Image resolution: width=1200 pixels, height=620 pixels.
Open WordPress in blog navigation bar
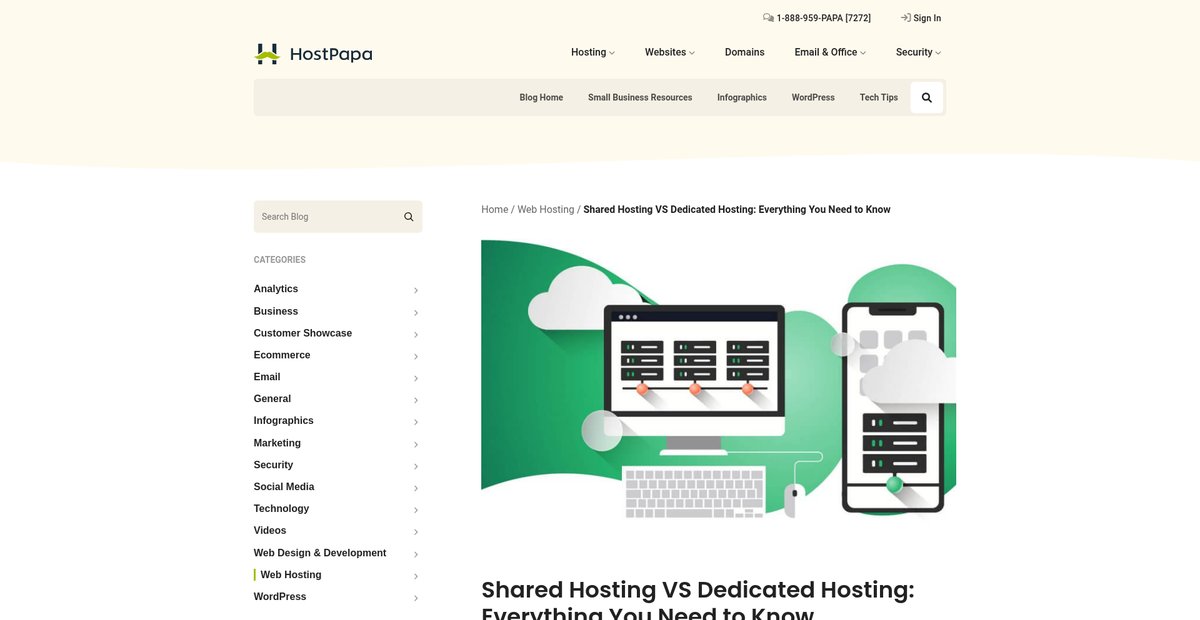tap(813, 98)
